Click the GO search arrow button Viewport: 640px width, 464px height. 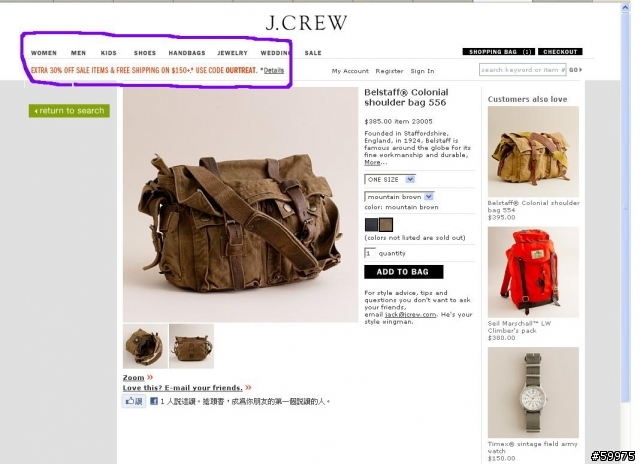(576, 70)
